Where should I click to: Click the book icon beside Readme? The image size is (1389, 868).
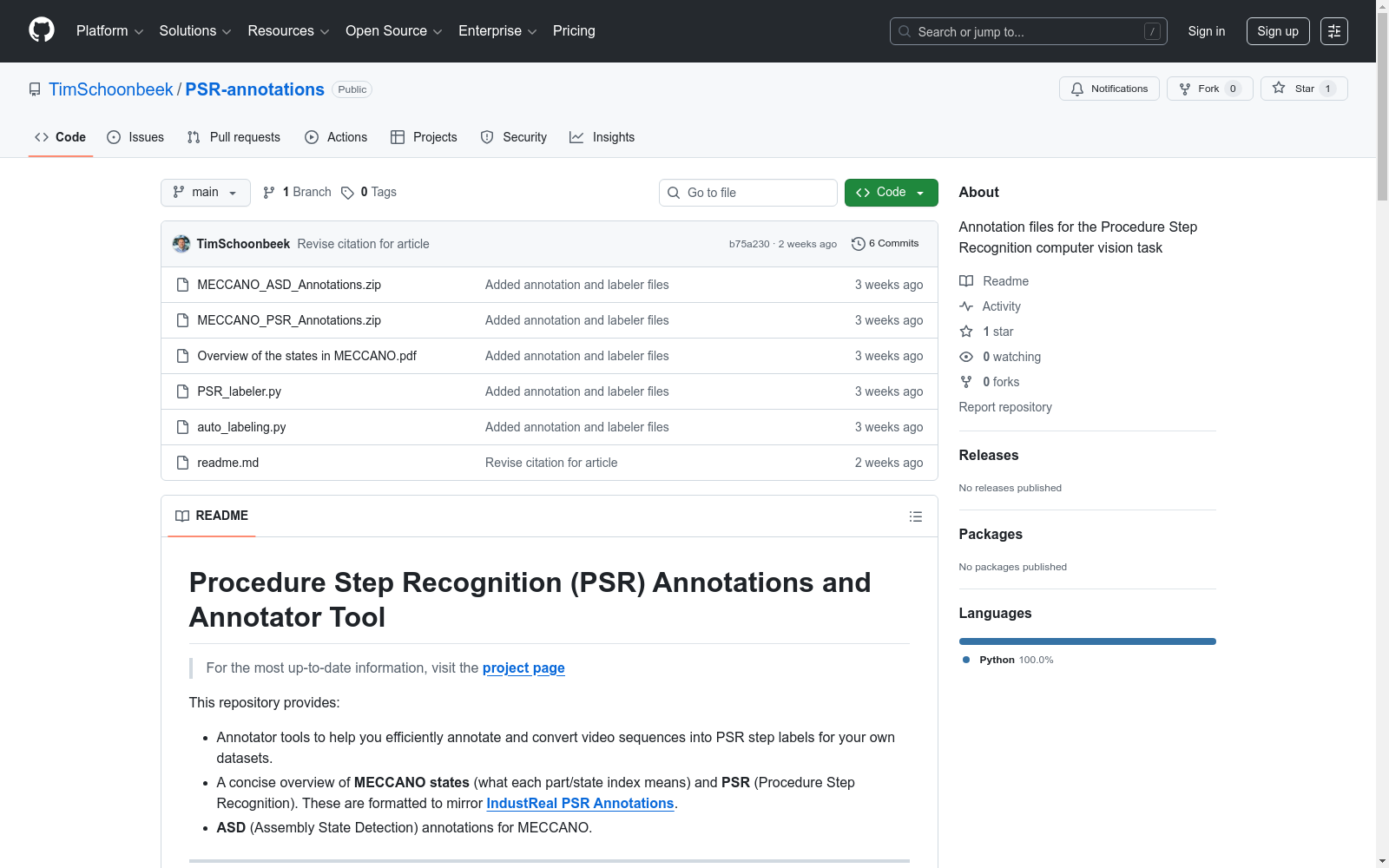[966, 281]
